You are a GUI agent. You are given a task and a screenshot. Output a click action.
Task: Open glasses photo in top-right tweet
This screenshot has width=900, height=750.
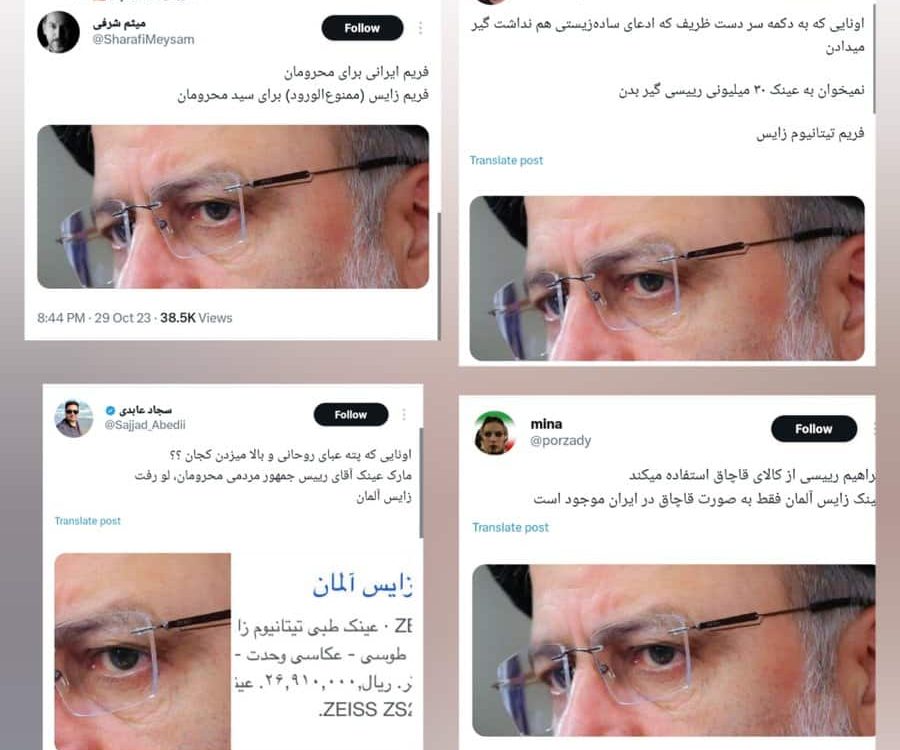tap(667, 278)
